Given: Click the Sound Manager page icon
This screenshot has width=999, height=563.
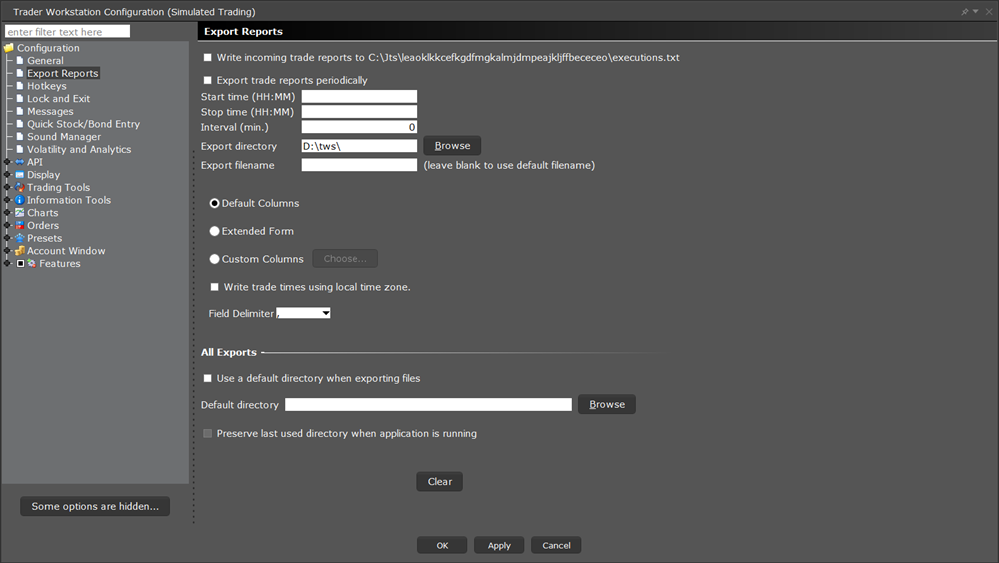Looking at the screenshot, I should point(20,137).
